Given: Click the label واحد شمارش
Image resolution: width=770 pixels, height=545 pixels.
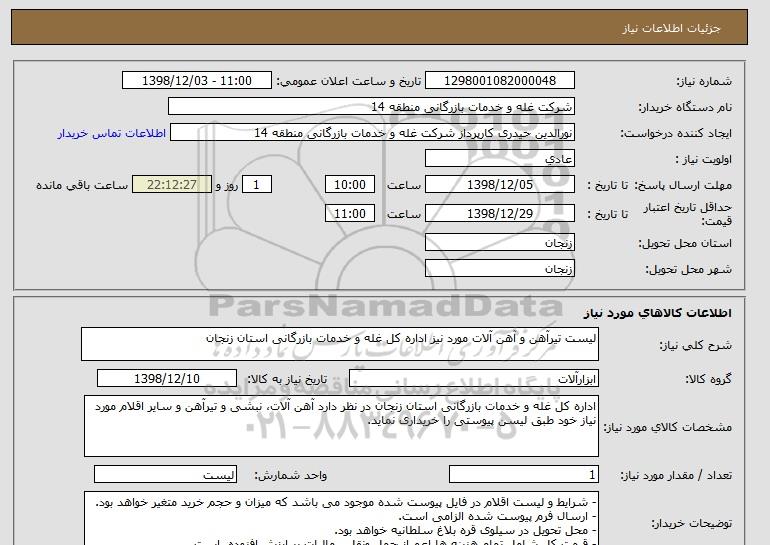Looking at the screenshot, I should pyautogui.click(x=290, y=475).
